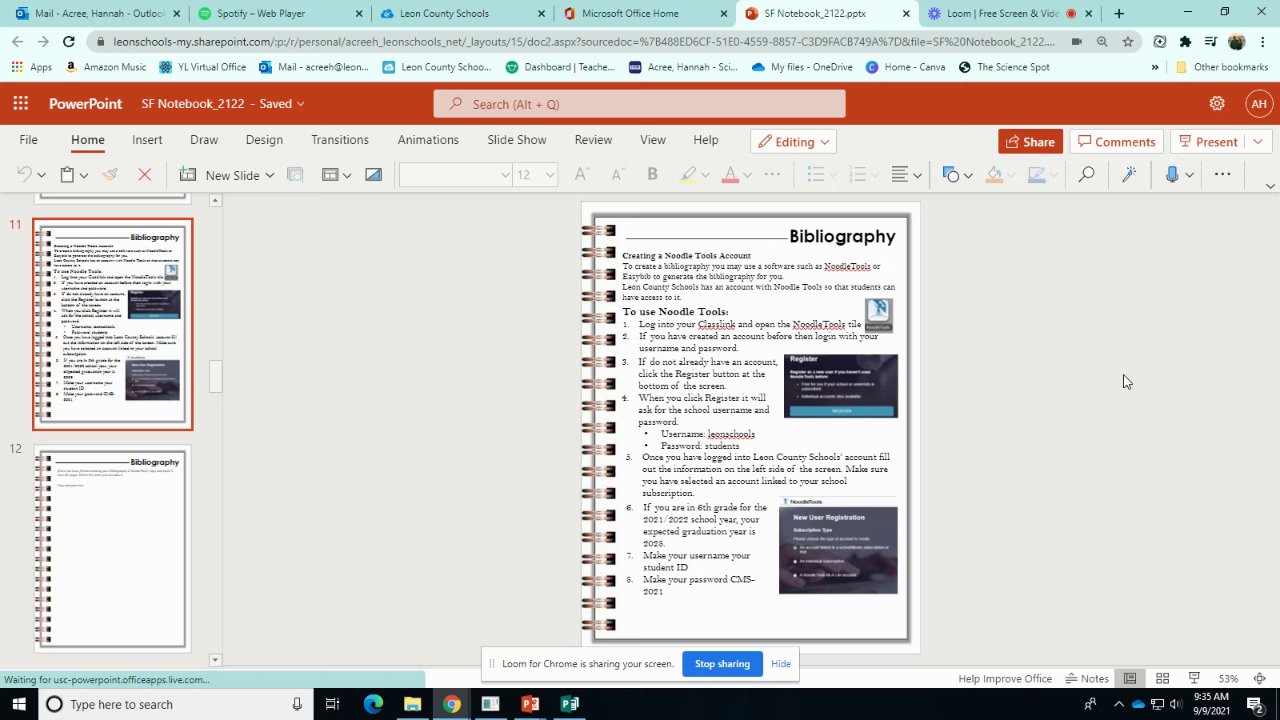Viewport: 1280px width, 720px height.
Task: Open PowerPoint from the Windows taskbar
Action: pyautogui.click(x=530, y=704)
